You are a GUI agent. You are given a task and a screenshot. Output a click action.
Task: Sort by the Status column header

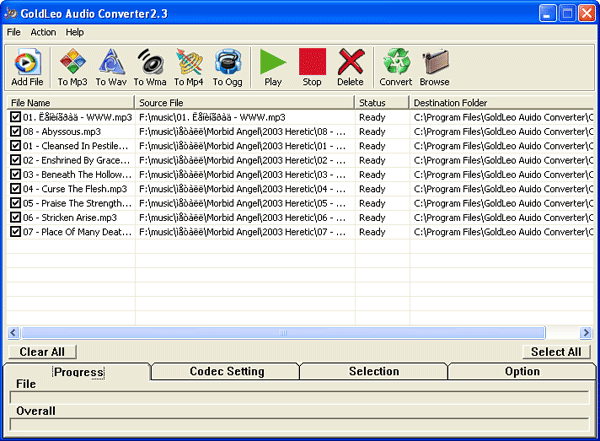pyautogui.click(x=382, y=103)
